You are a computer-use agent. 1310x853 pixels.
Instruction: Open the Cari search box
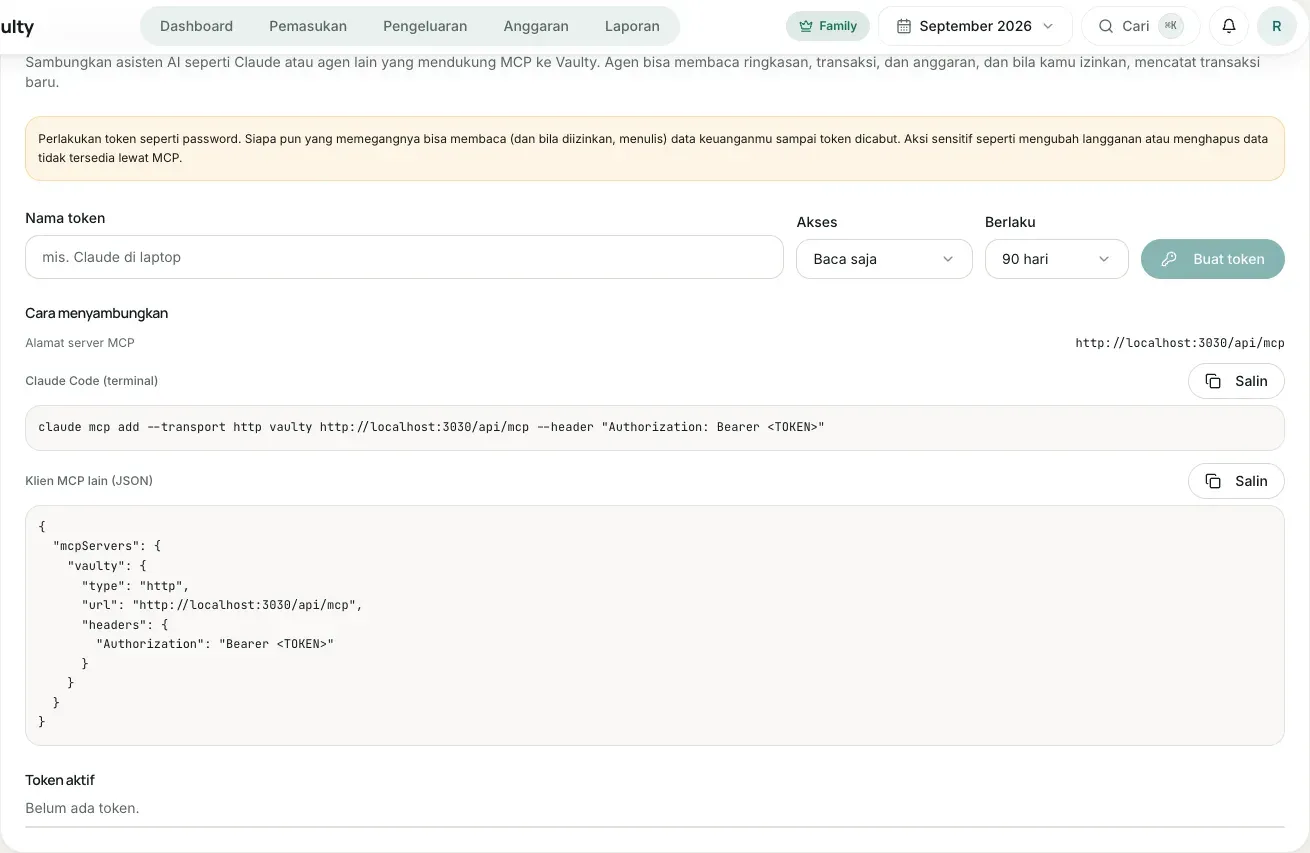(1140, 26)
